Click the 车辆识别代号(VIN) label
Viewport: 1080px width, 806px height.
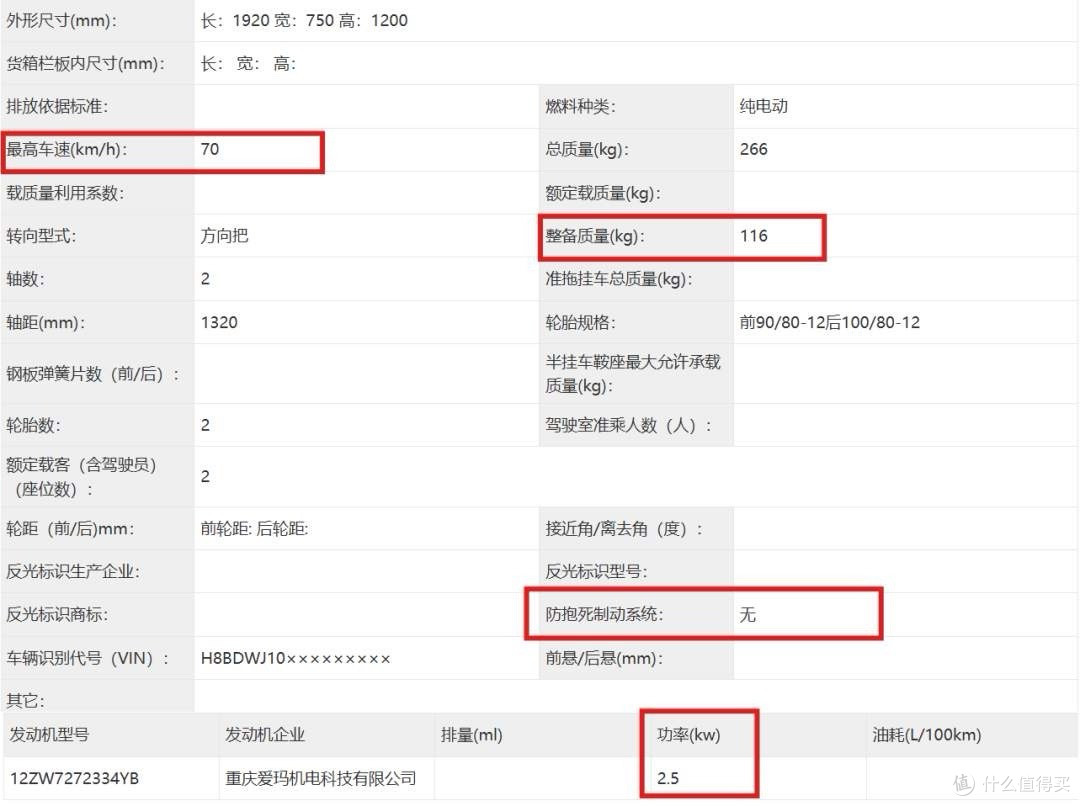click(87, 659)
